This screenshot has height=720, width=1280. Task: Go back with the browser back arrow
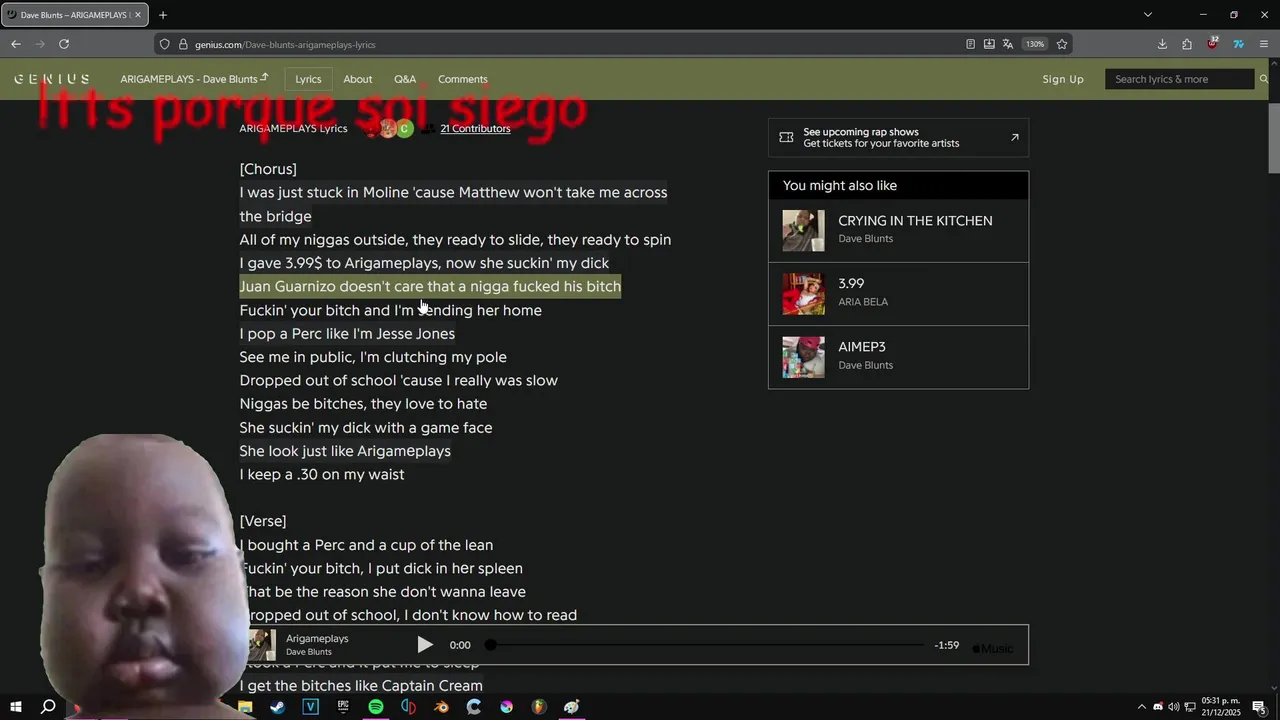pyautogui.click(x=16, y=44)
